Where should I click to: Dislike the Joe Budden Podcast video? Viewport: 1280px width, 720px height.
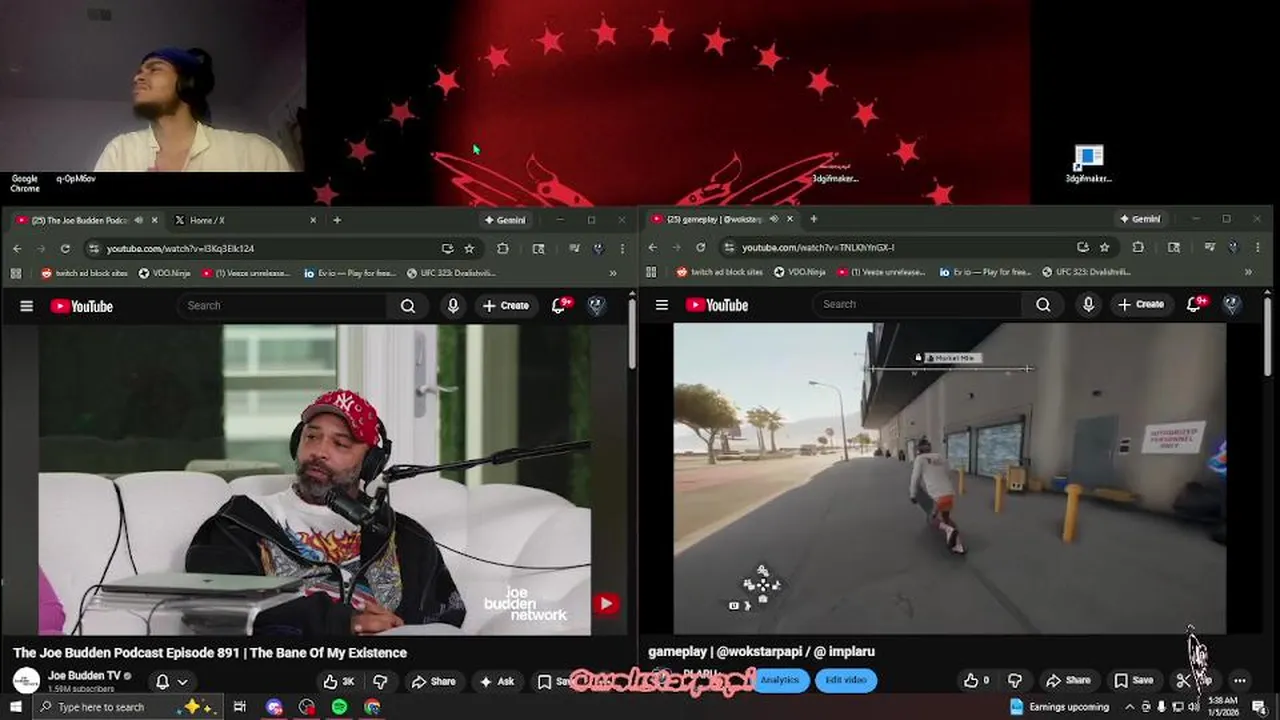[380, 681]
